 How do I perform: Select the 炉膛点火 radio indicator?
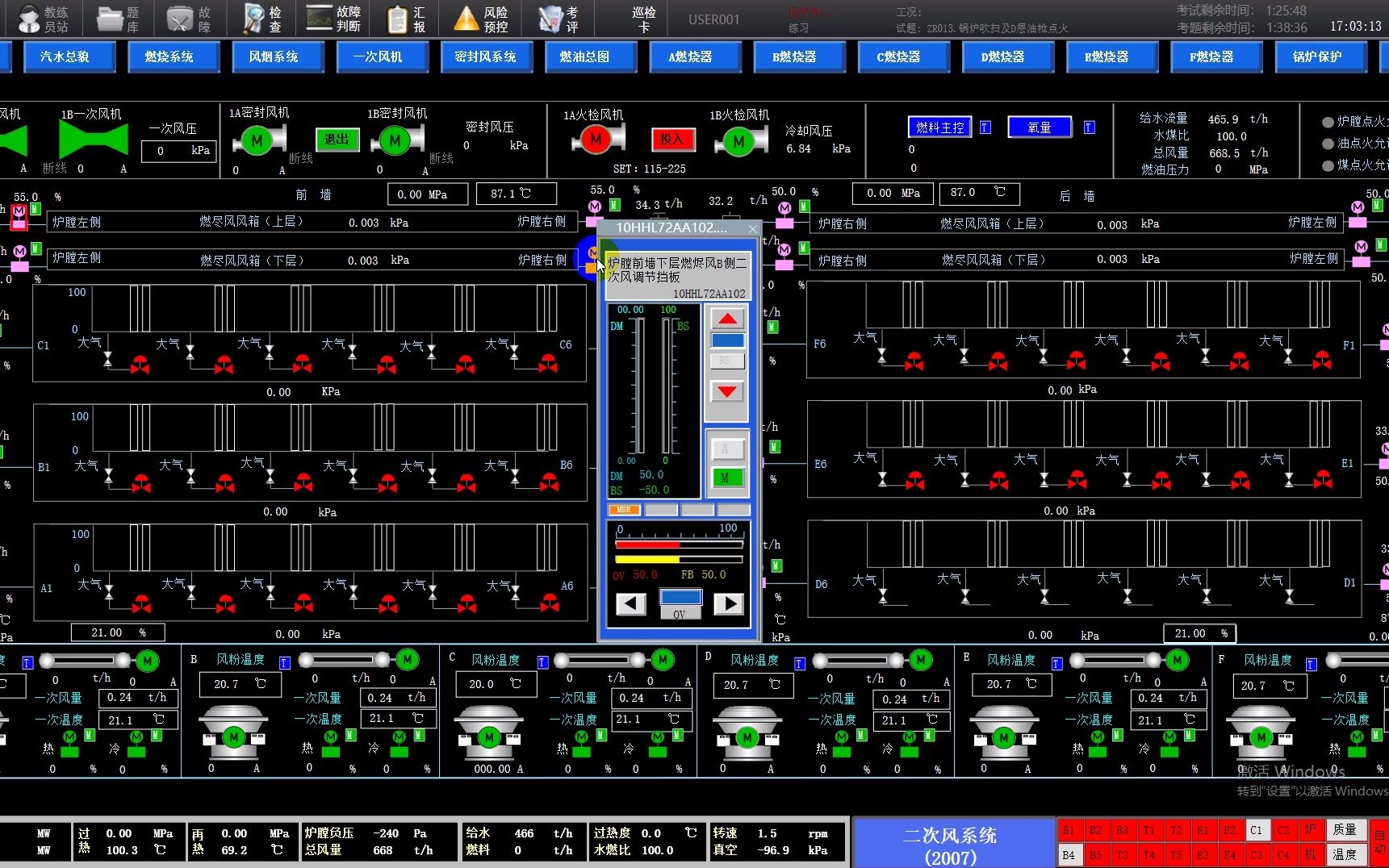(1328, 122)
